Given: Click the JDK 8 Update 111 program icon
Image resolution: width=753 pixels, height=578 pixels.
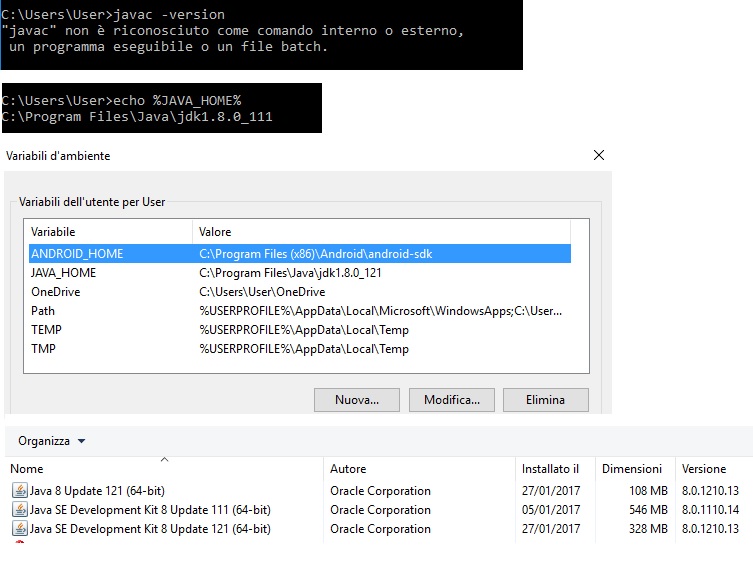Looking at the screenshot, I should tap(20, 509).
